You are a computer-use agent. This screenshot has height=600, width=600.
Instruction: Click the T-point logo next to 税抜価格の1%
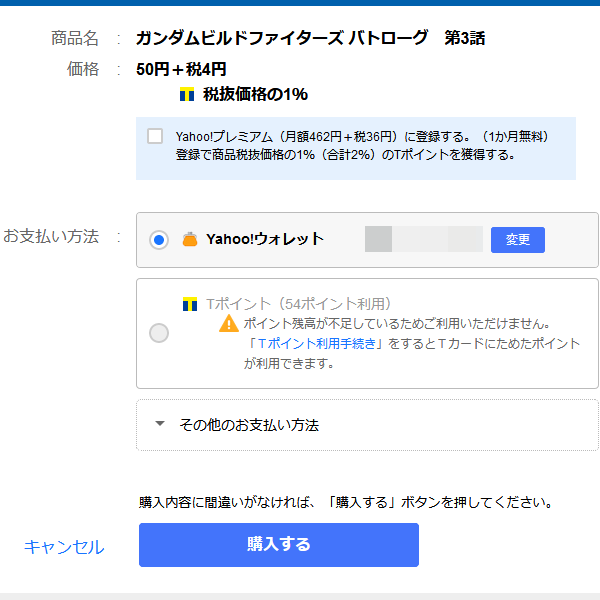tap(187, 94)
